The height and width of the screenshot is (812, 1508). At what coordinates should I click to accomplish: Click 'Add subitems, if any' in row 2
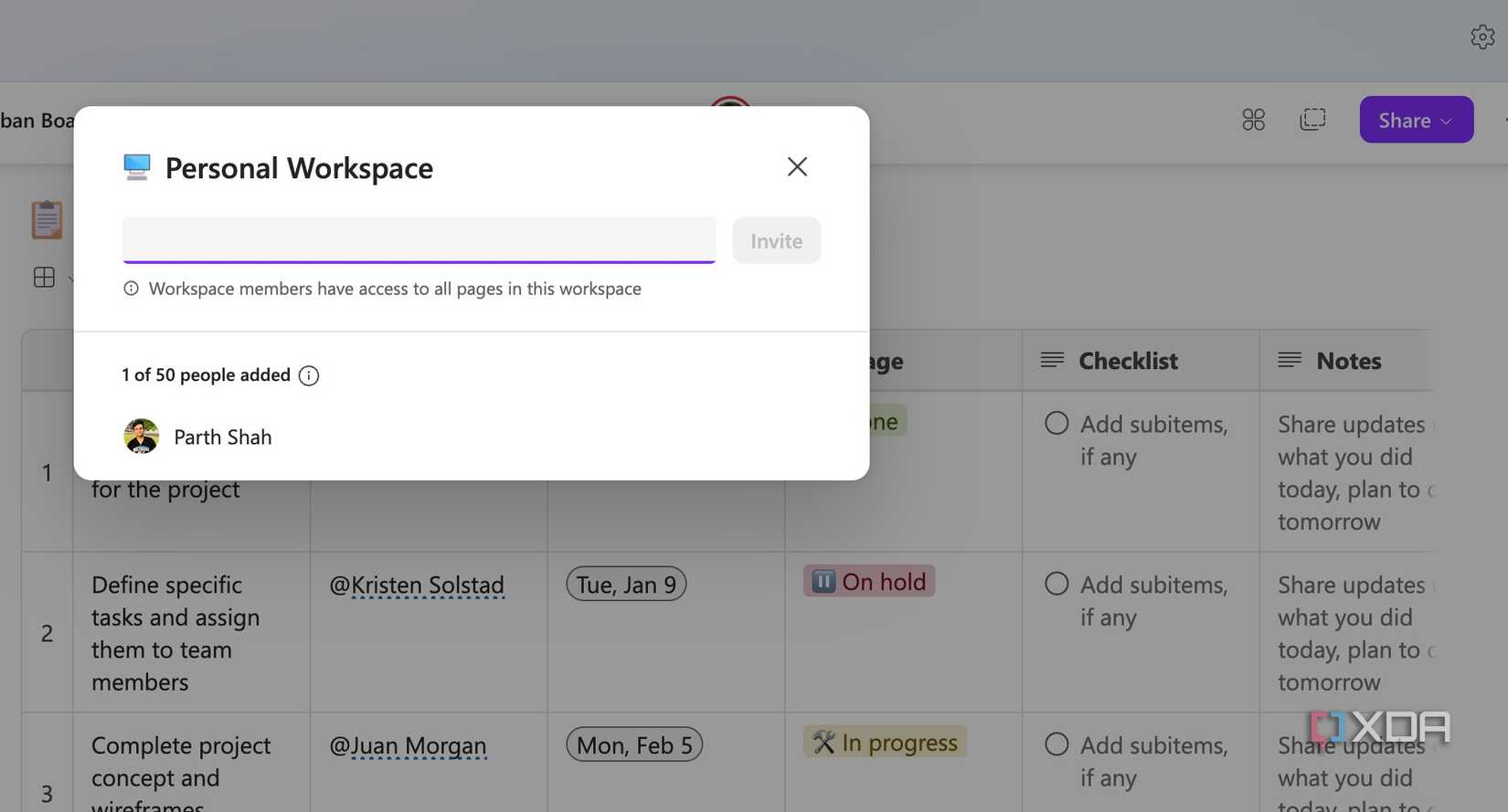[1153, 601]
